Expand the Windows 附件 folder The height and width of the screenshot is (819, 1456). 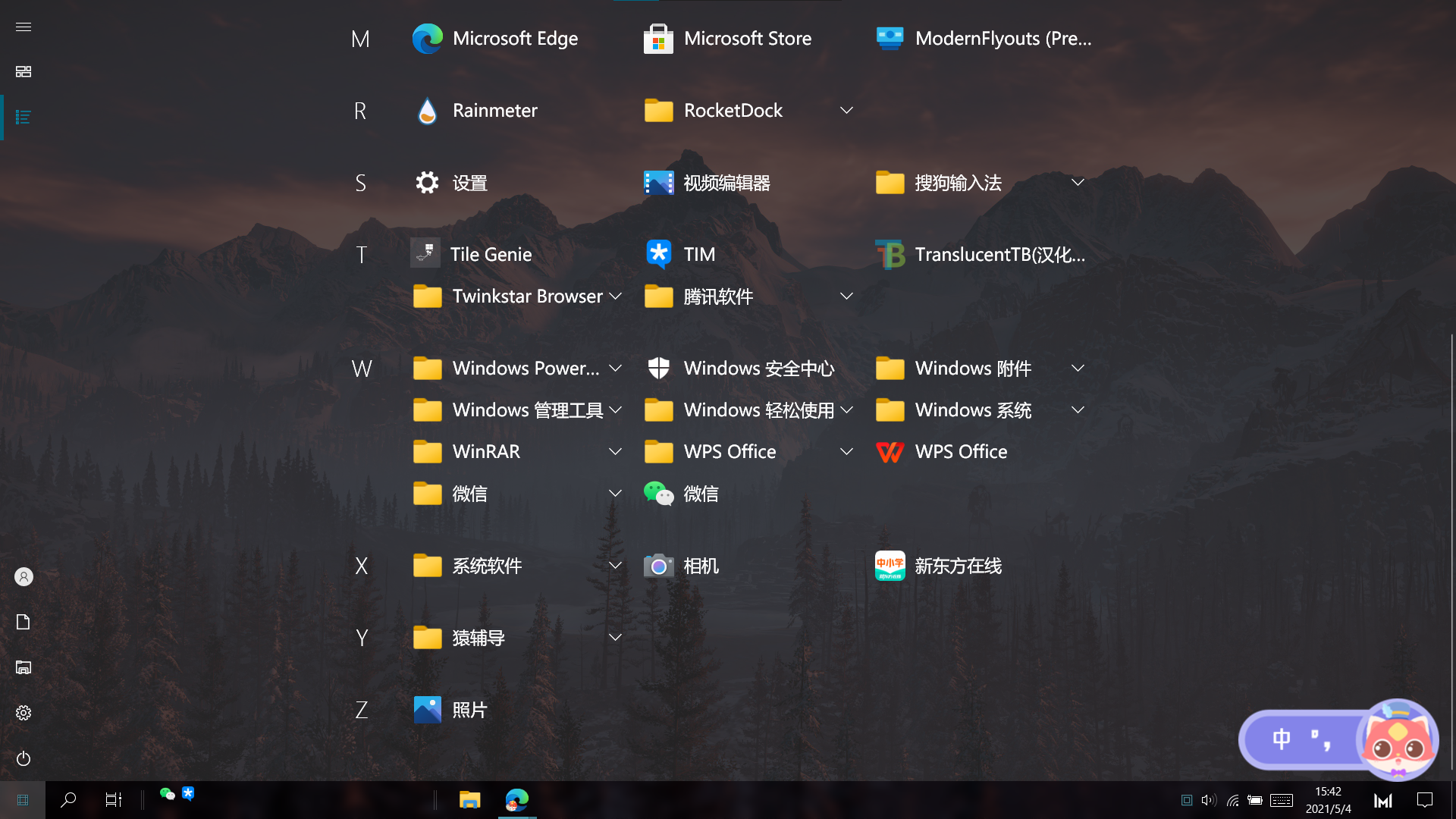pos(1078,369)
